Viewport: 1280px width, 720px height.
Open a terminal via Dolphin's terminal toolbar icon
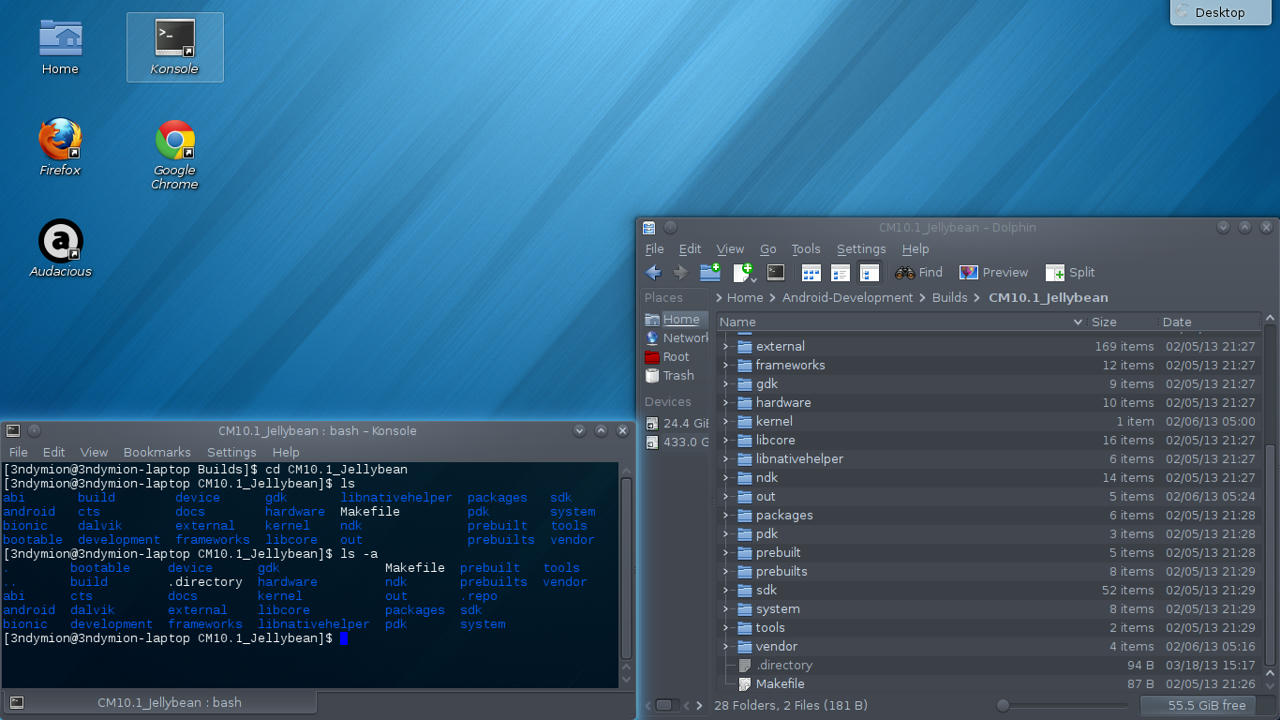tap(775, 272)
